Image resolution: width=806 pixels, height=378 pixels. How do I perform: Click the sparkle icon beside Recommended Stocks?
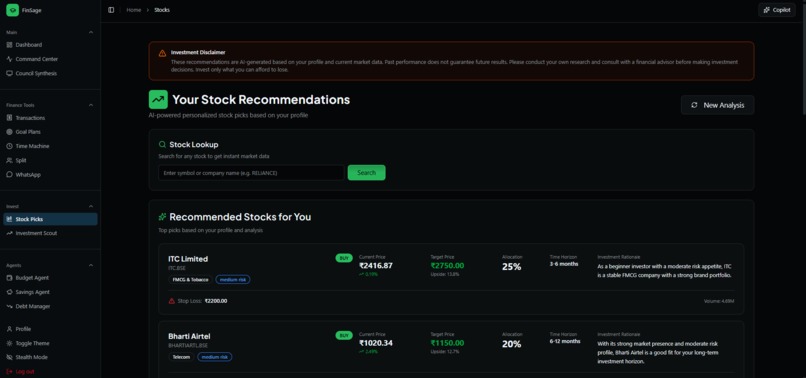click(162, 217)
